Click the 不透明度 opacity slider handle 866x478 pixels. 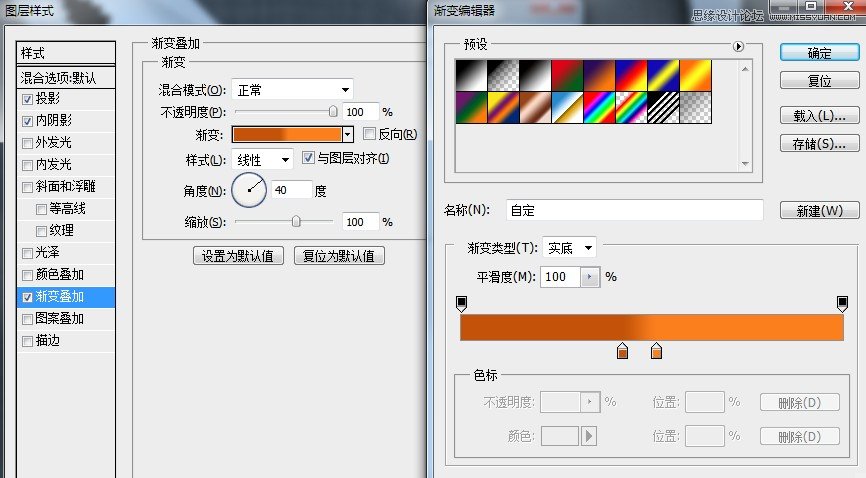click(x=333, y=112)
